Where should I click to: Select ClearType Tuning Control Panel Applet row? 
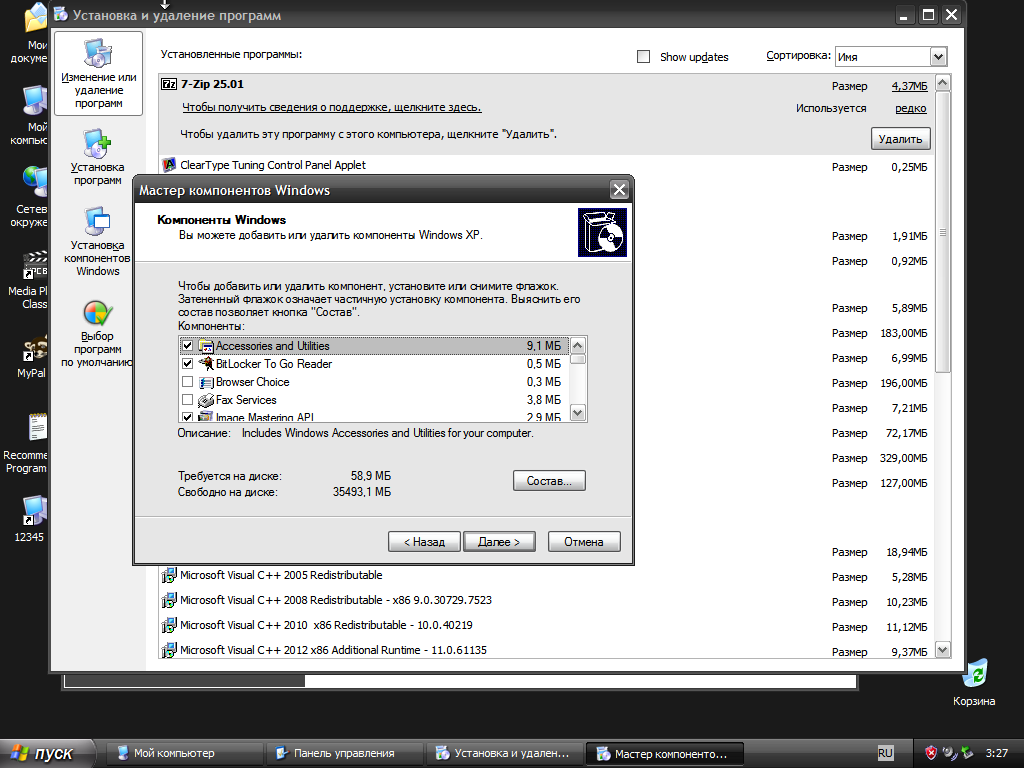547,166
